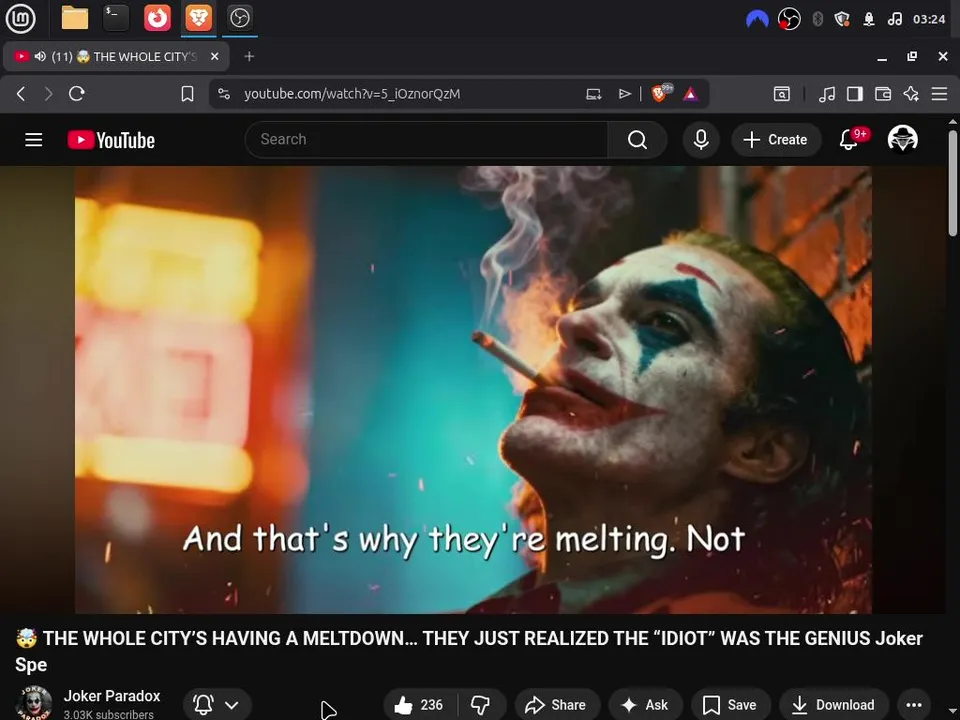Click the YouTube Search field

(x=426, y=140)
